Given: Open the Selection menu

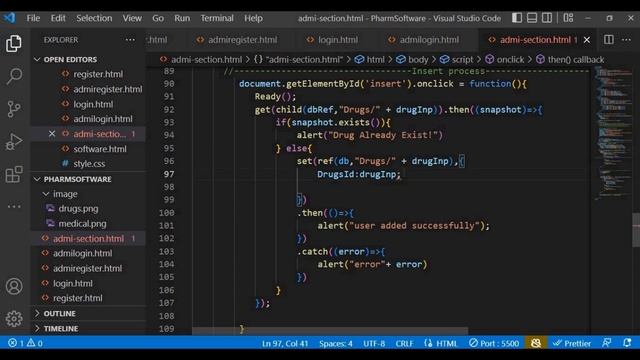Looking at the screenshot, I should (x=94, y=18).
